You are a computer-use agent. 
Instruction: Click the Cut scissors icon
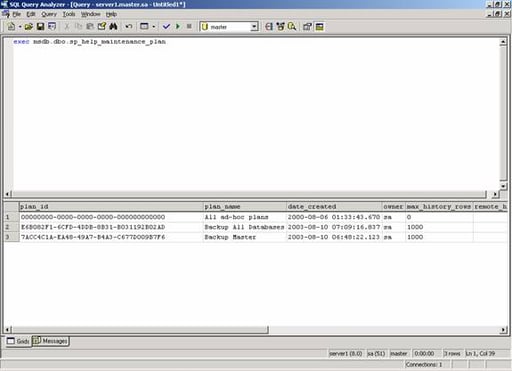[67, 27]
